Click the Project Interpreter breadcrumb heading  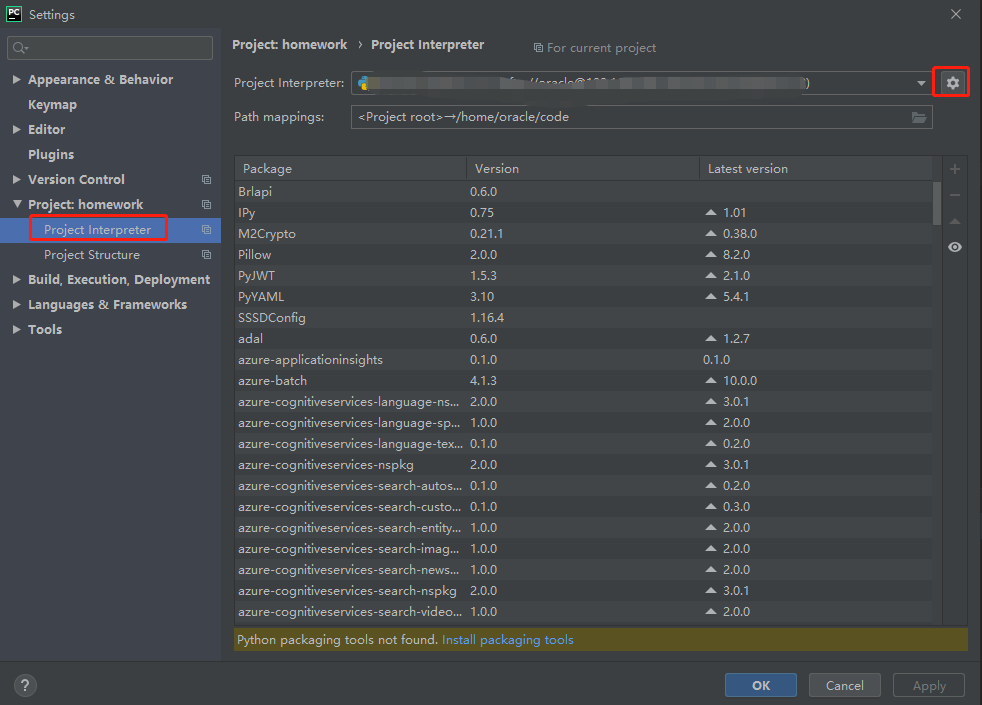click(x=427, y=44)
